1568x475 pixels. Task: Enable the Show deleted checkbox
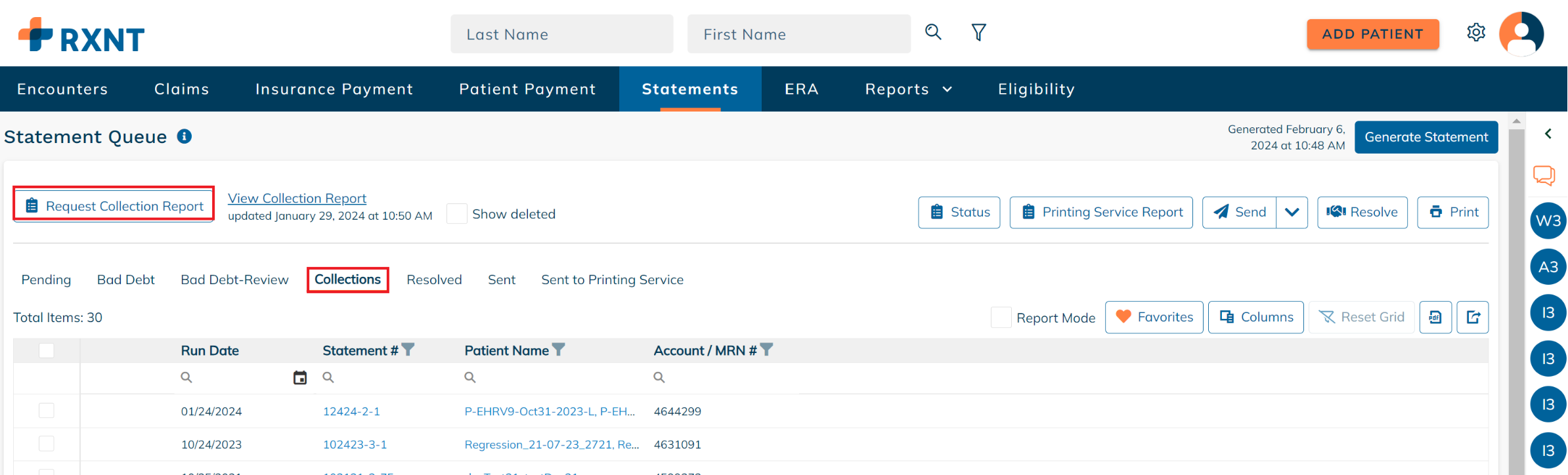(456, 214)
